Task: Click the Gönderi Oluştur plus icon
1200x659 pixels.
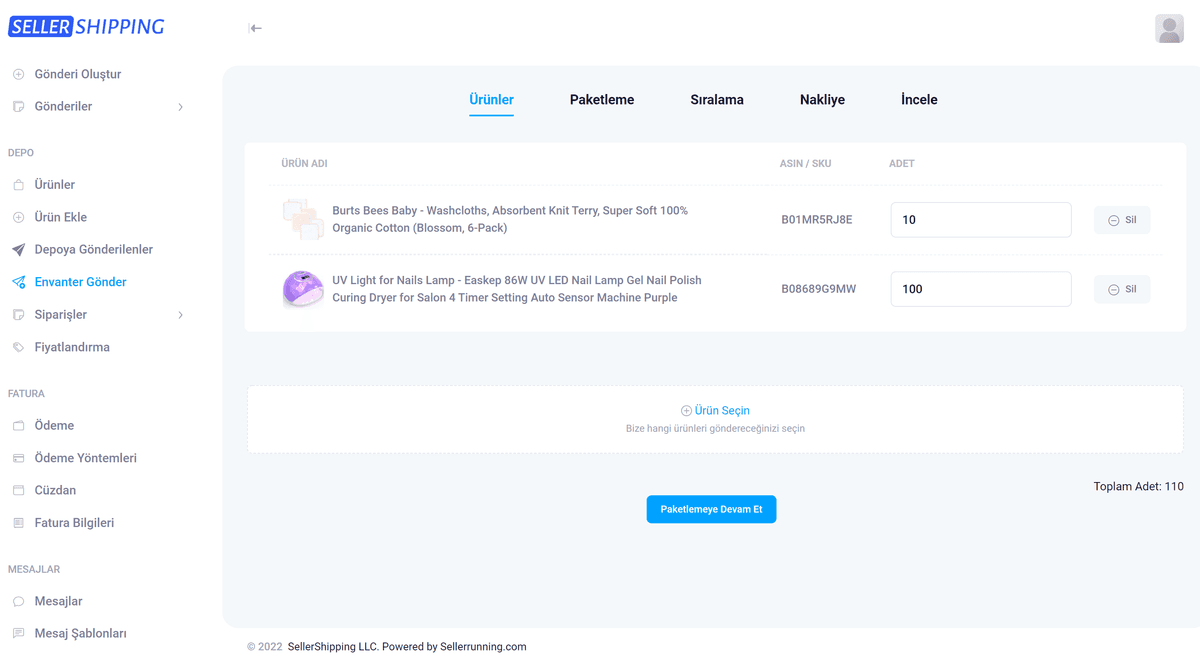Action: (x=18, y=74)
